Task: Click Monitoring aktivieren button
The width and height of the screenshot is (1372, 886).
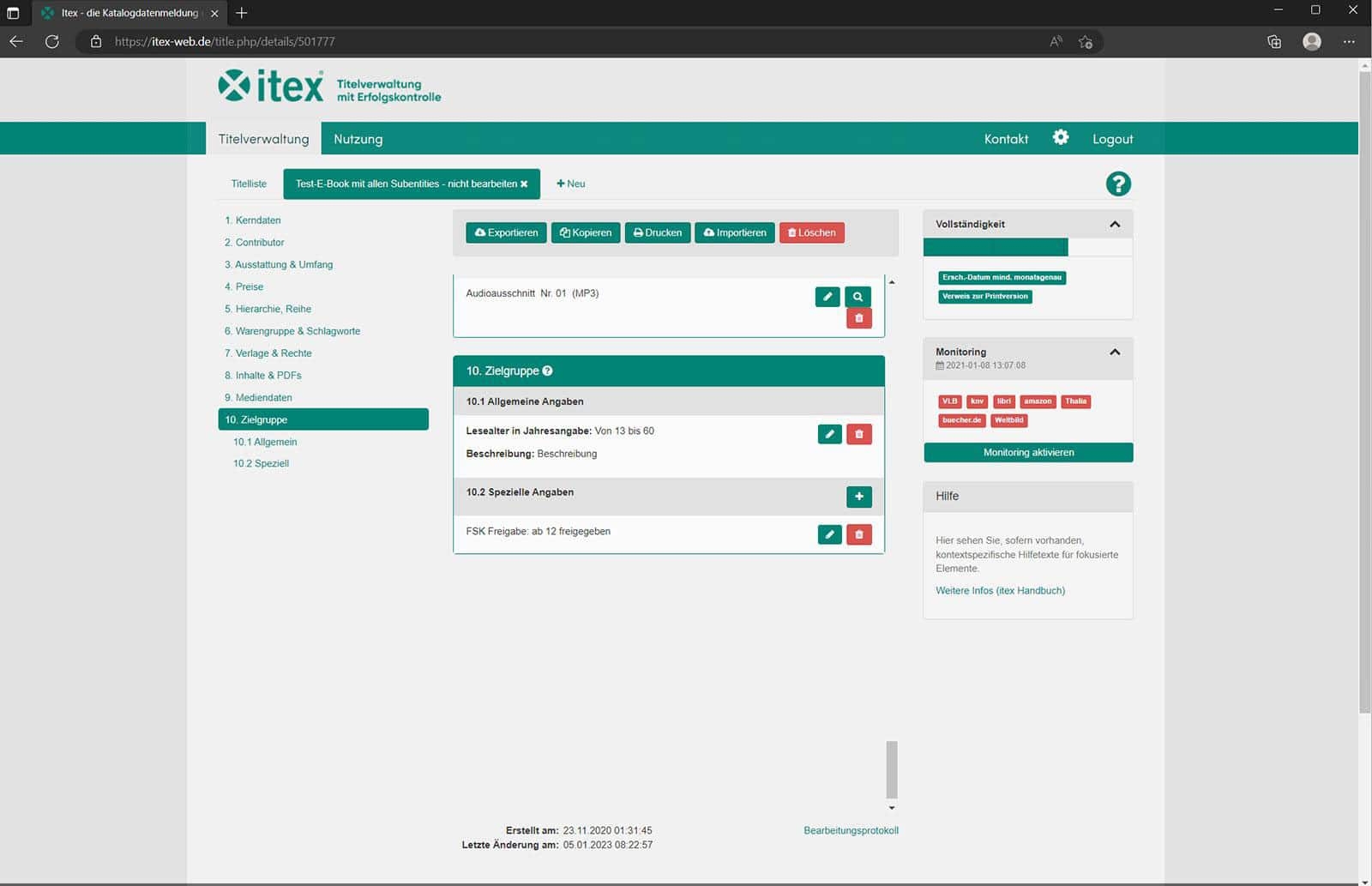Action: (1028, 452)
